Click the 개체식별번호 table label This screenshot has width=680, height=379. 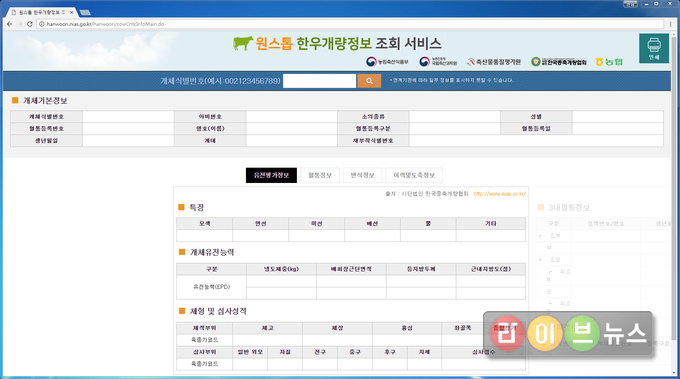46,117
